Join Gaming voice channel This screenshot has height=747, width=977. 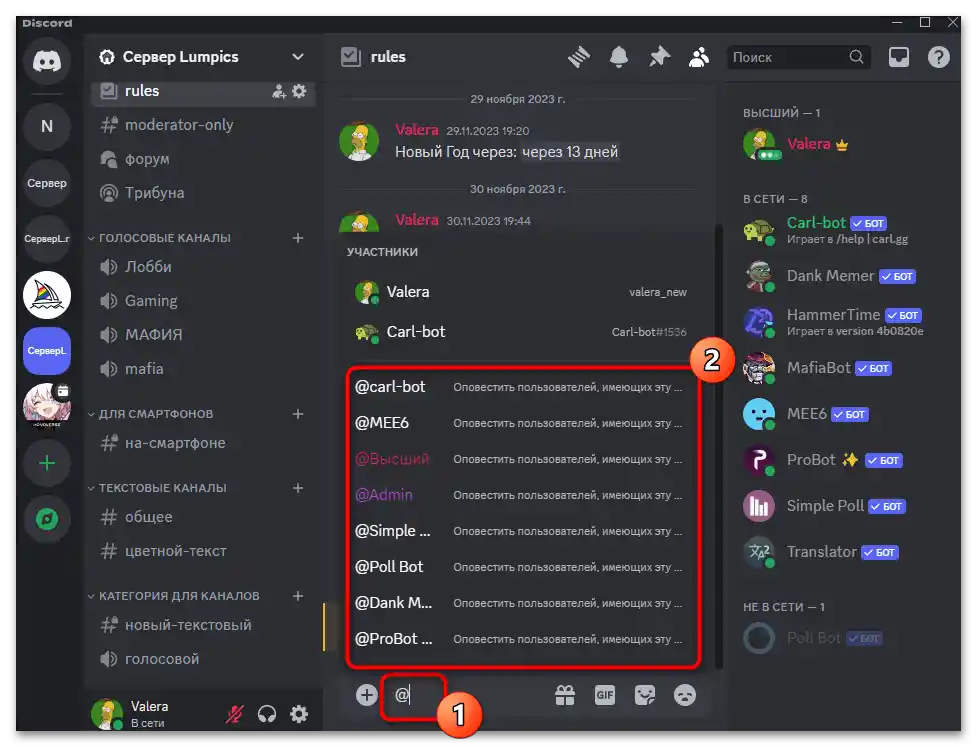click(204, 300)
